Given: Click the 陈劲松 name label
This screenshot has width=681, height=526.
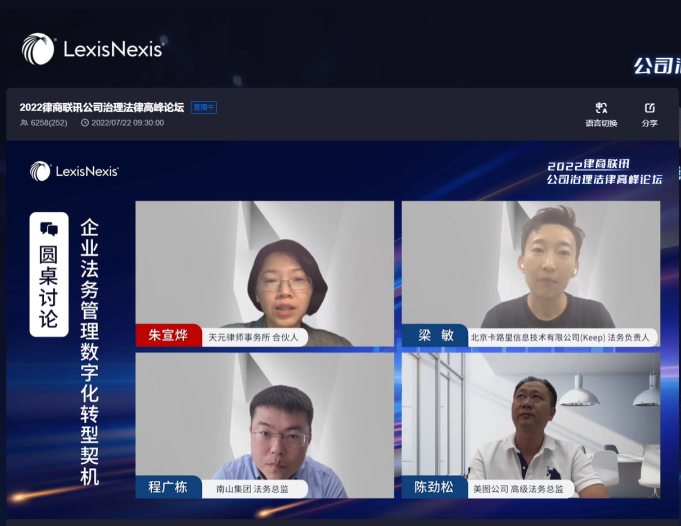Looking at the screenshot, I should 434,486.
